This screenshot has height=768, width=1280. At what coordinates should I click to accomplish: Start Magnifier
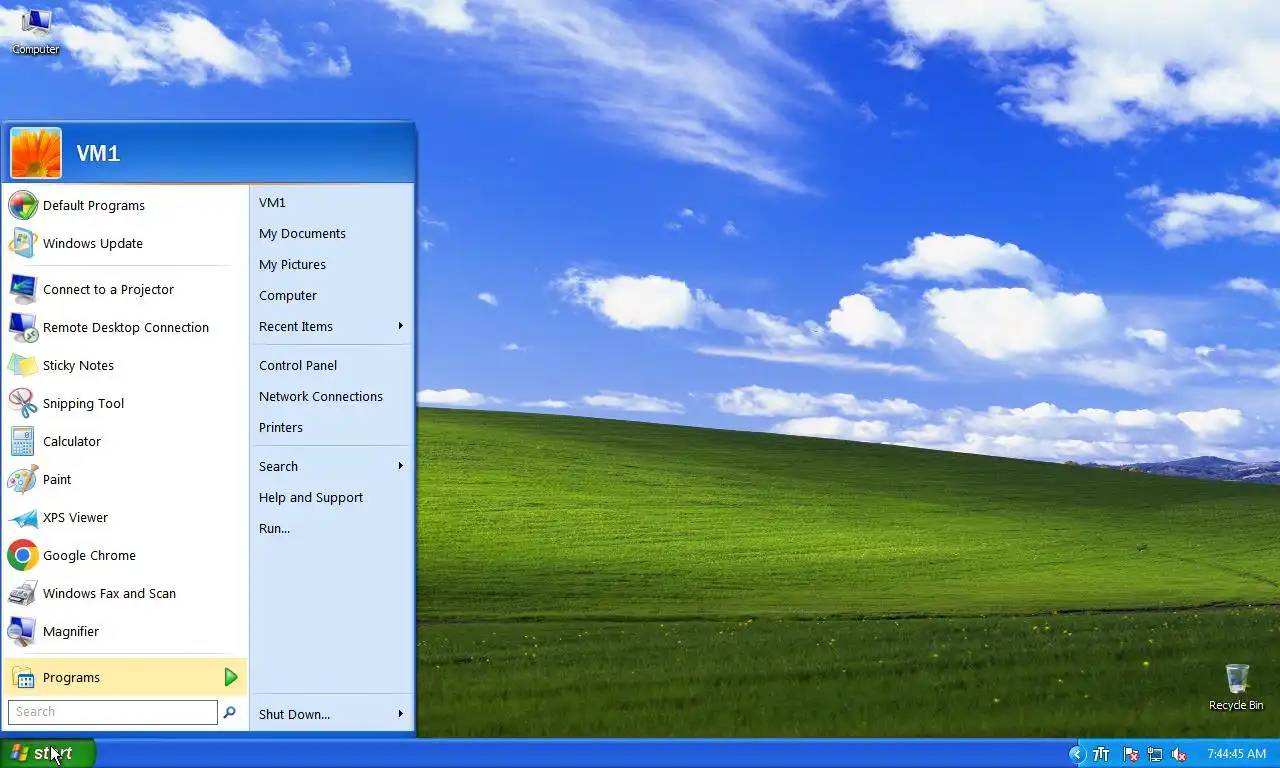tap(125, 631)
